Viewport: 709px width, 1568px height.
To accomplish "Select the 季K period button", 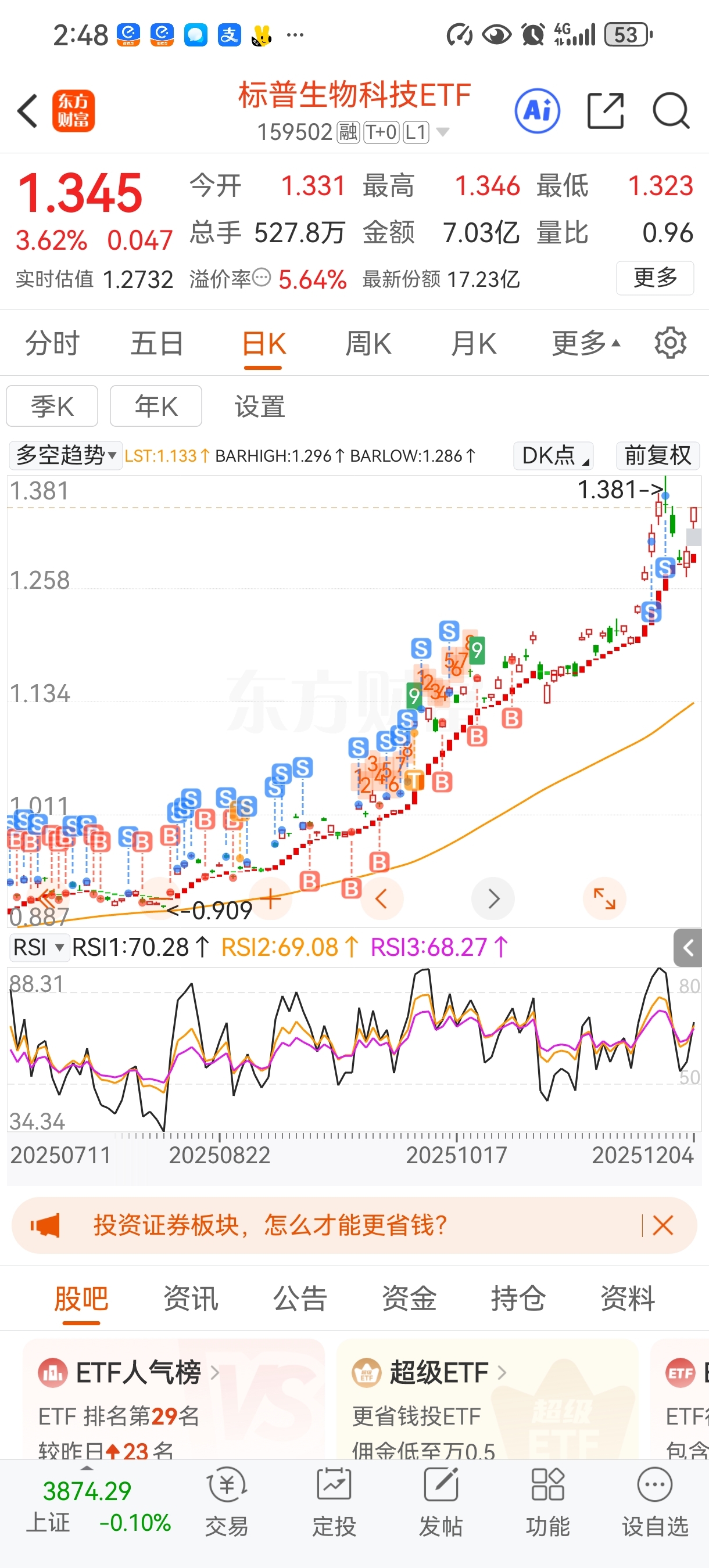I will (x=52, y=406).
